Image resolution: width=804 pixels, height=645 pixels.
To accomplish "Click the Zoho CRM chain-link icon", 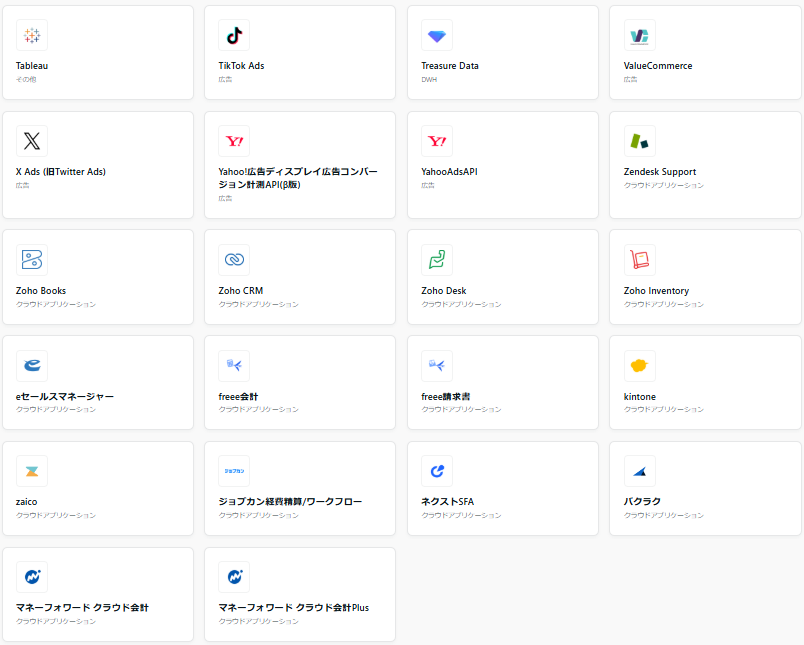I will (x=234, y=260).
